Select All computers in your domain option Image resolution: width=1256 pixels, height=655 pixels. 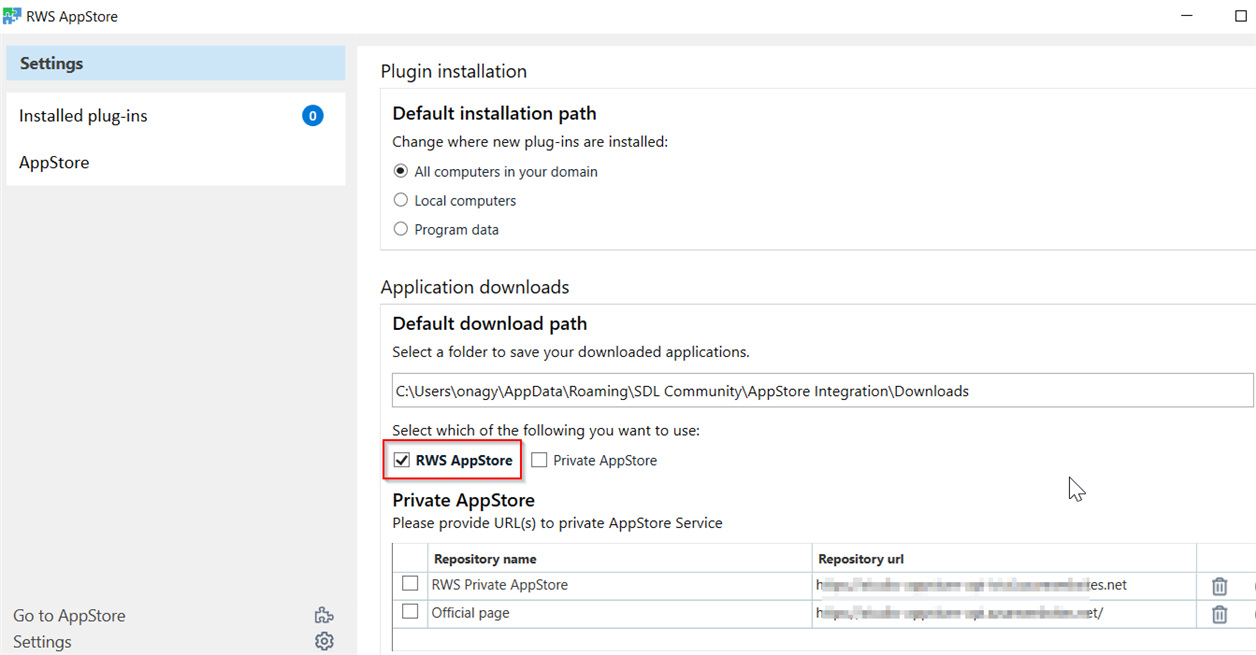401,171
